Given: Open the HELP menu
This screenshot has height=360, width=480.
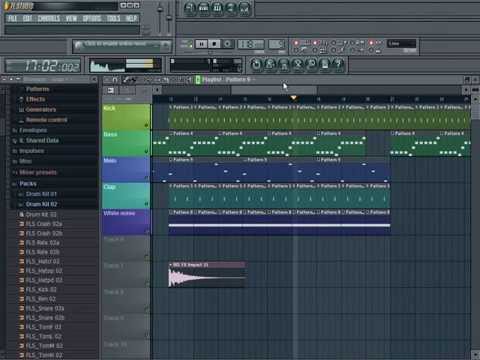Looking at the screenshot, I should [131, 18].
